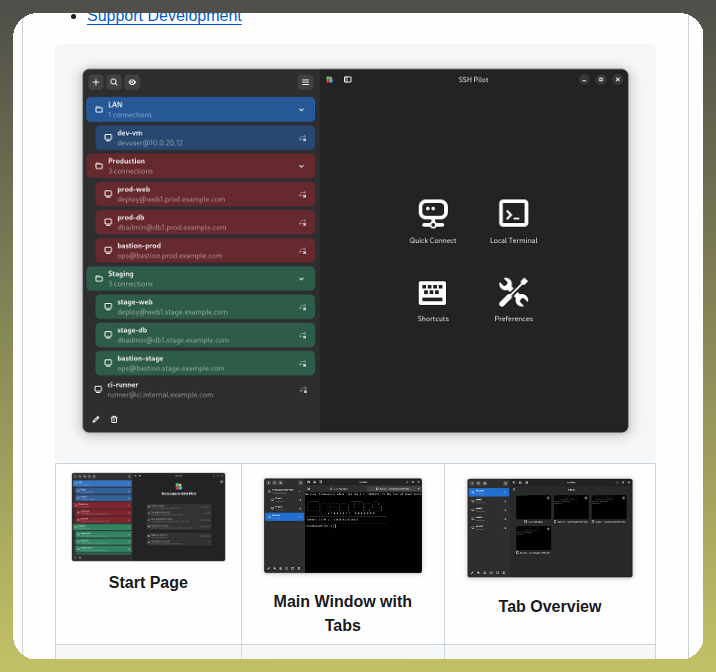Screen dimensions: 716x672
Task: Close the SSH Pilot window
Action: pos(618,79)
